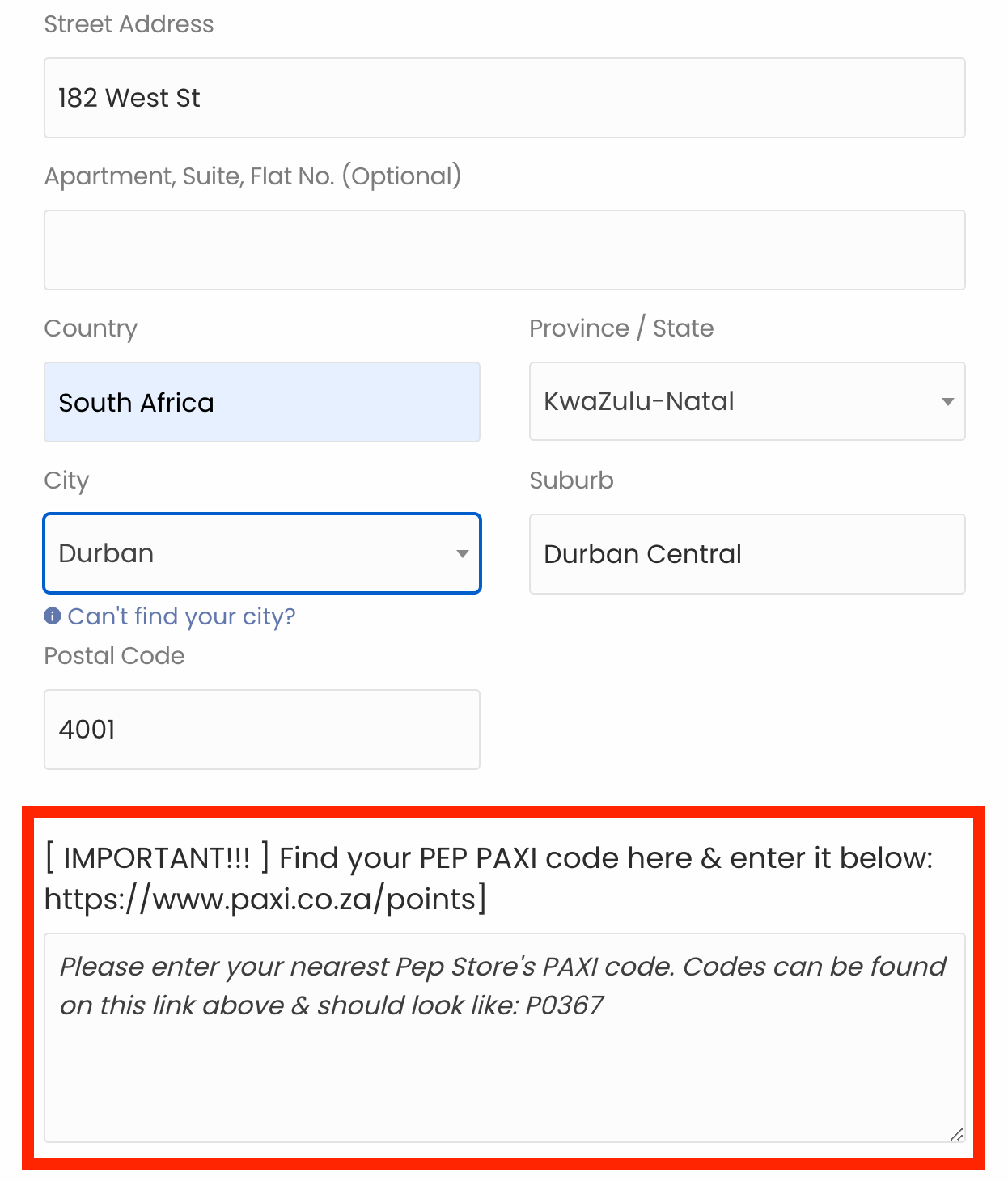Click the Apartment, Suite, Flat No. label
1008x1181 pixels.
[252, 176]
